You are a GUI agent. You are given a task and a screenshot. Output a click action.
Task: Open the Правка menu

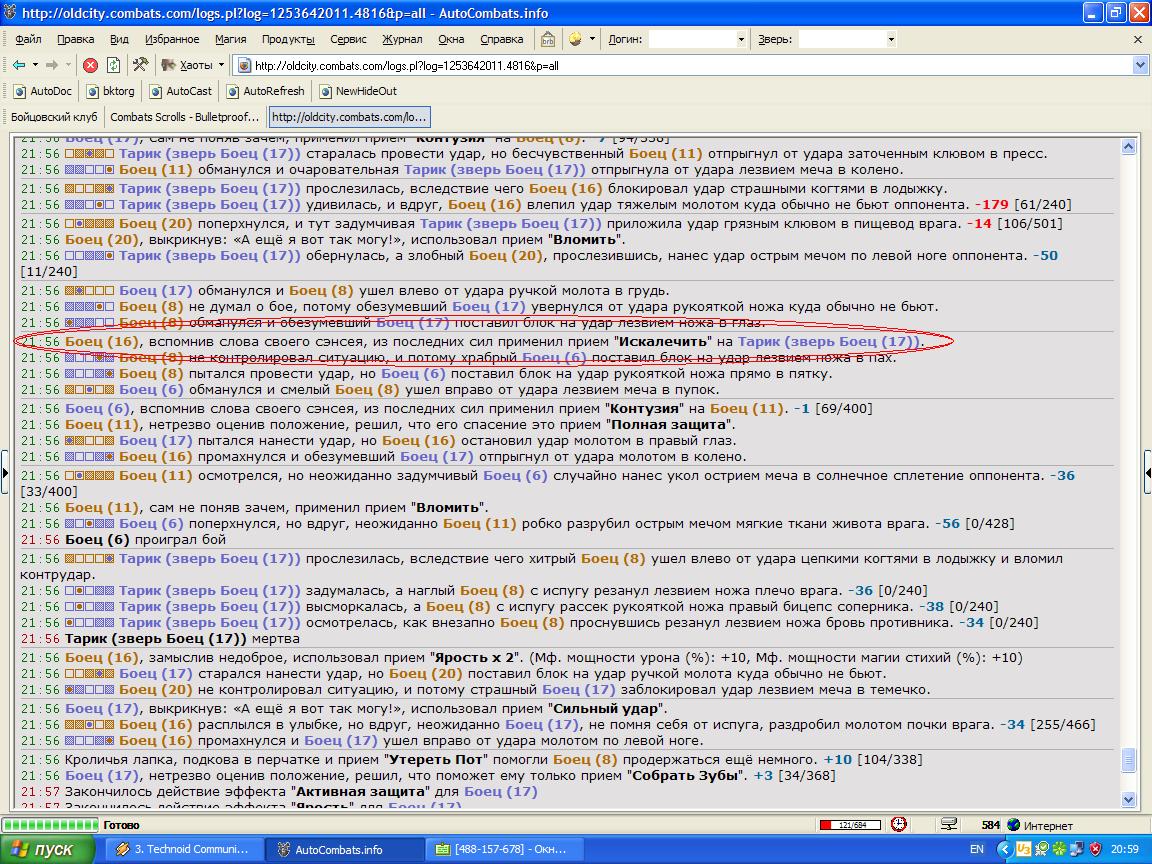click(x=76, y=39)
